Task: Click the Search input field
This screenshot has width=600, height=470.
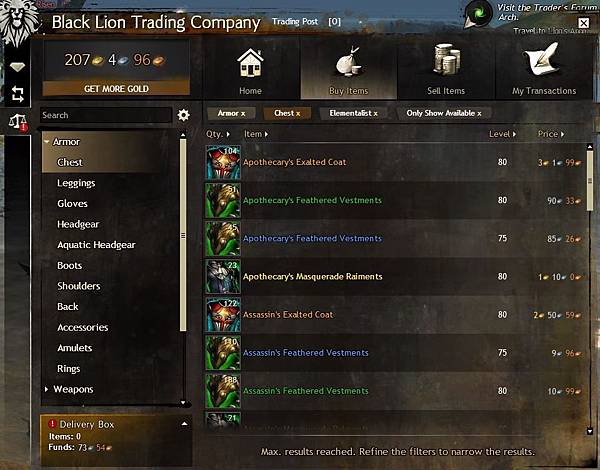Action: click(106, 115)
